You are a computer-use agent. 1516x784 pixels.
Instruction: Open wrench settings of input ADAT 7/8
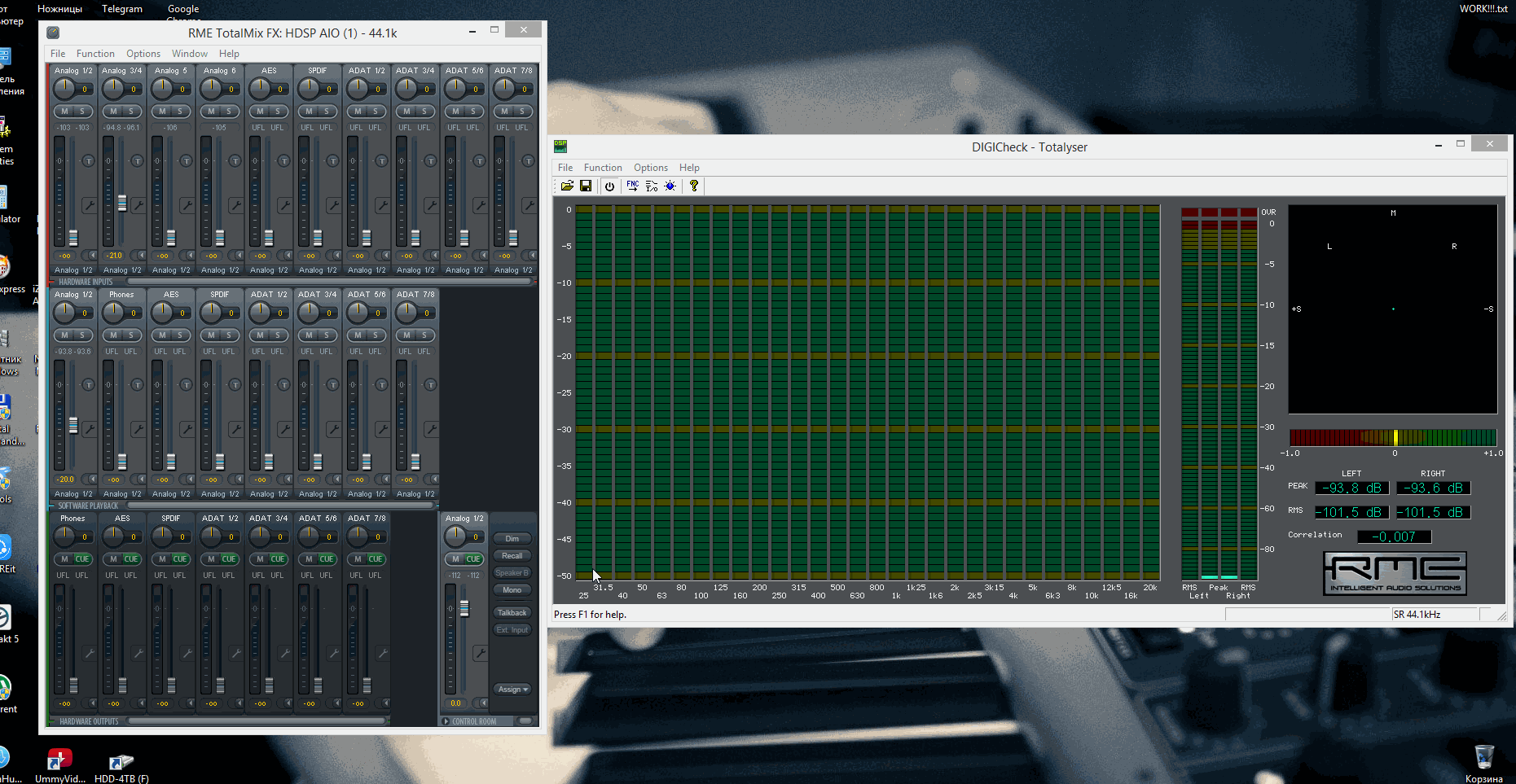pos(529,205)
